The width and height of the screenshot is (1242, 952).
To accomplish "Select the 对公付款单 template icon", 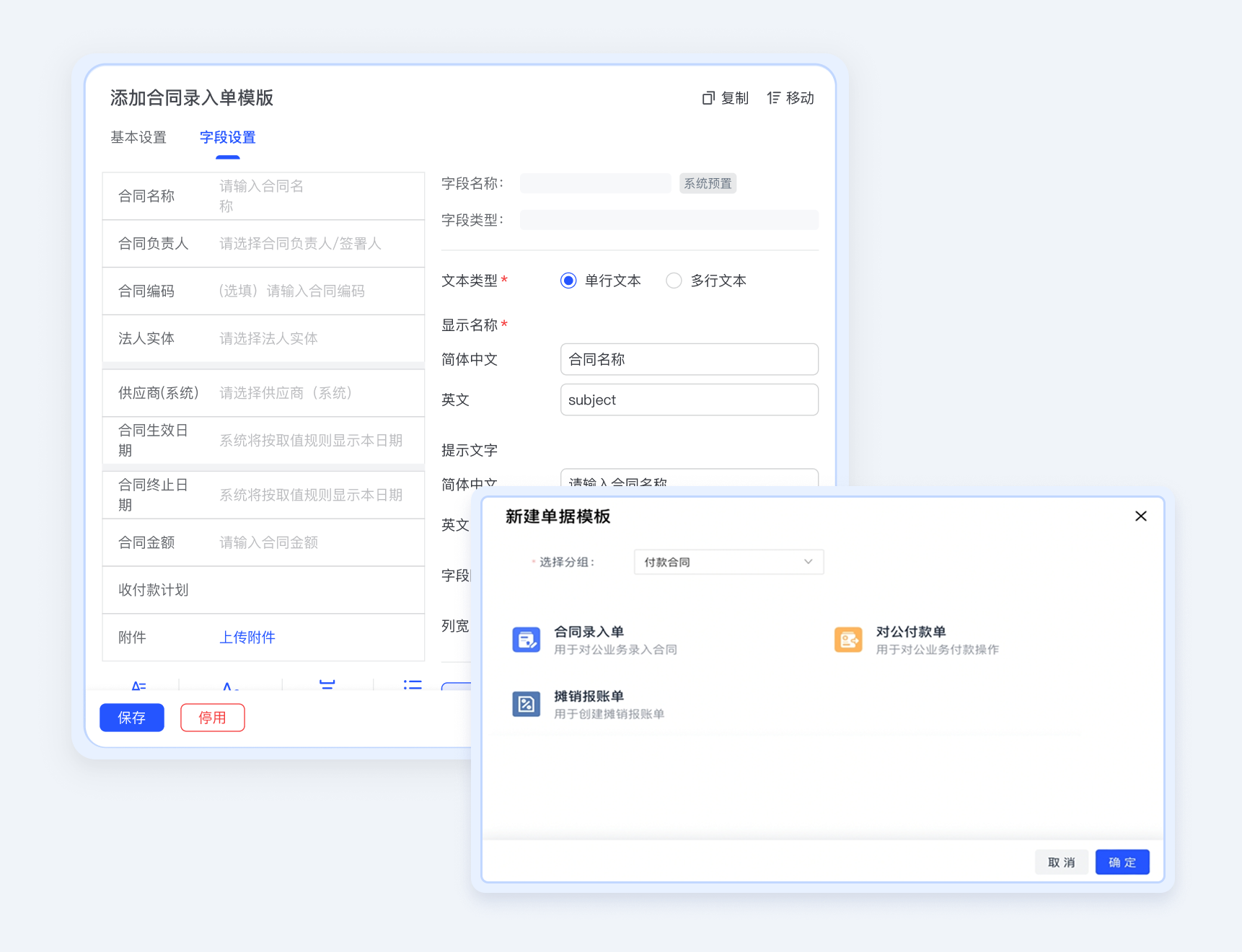I will (848, 640).
